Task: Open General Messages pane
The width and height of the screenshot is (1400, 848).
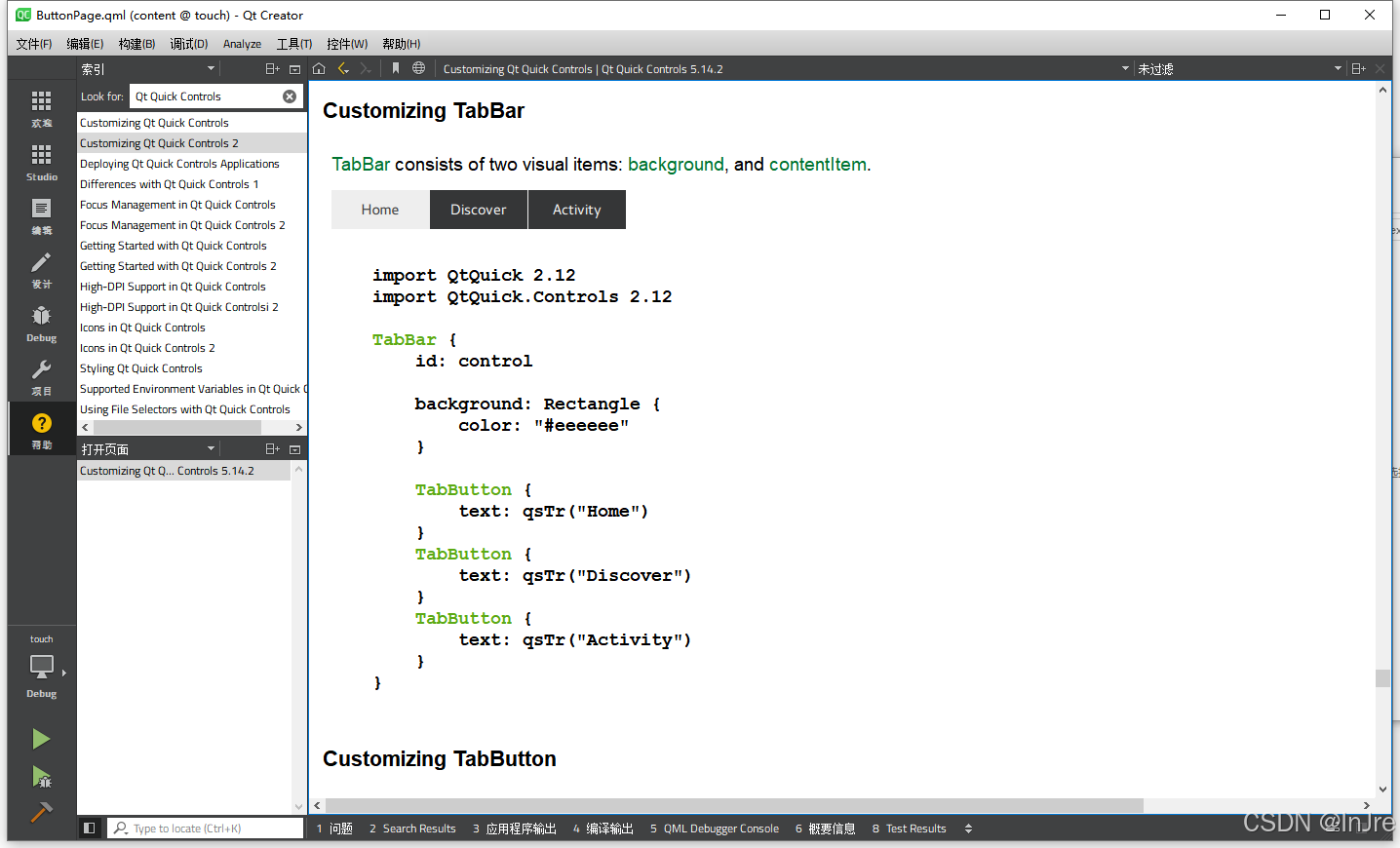Action: [x=825, y=829]
